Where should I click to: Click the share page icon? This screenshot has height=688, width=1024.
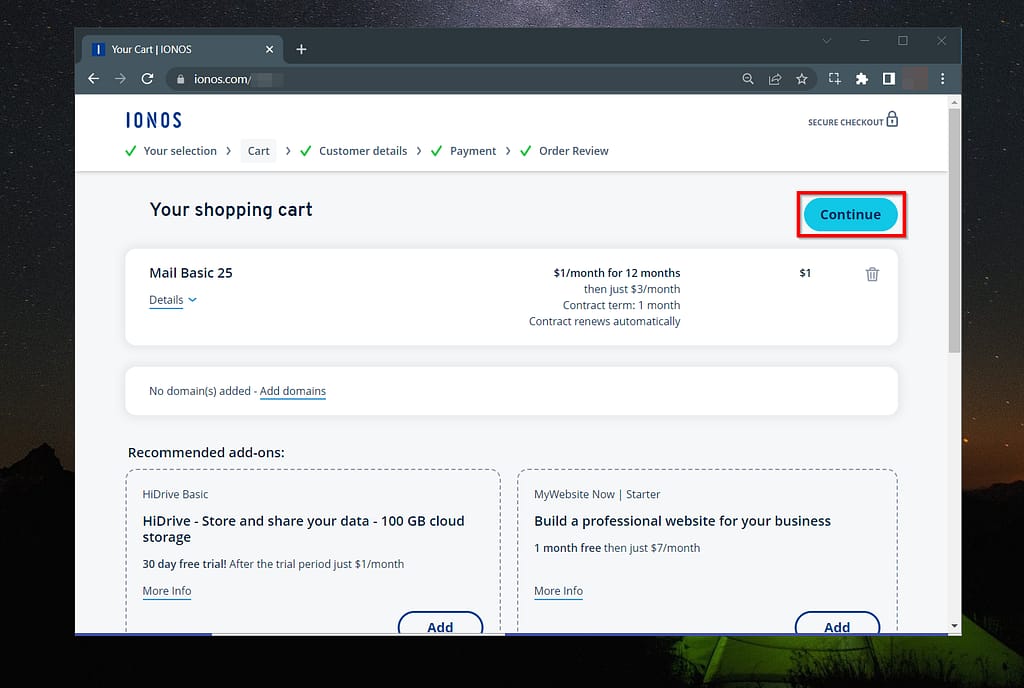click(775, 79)
